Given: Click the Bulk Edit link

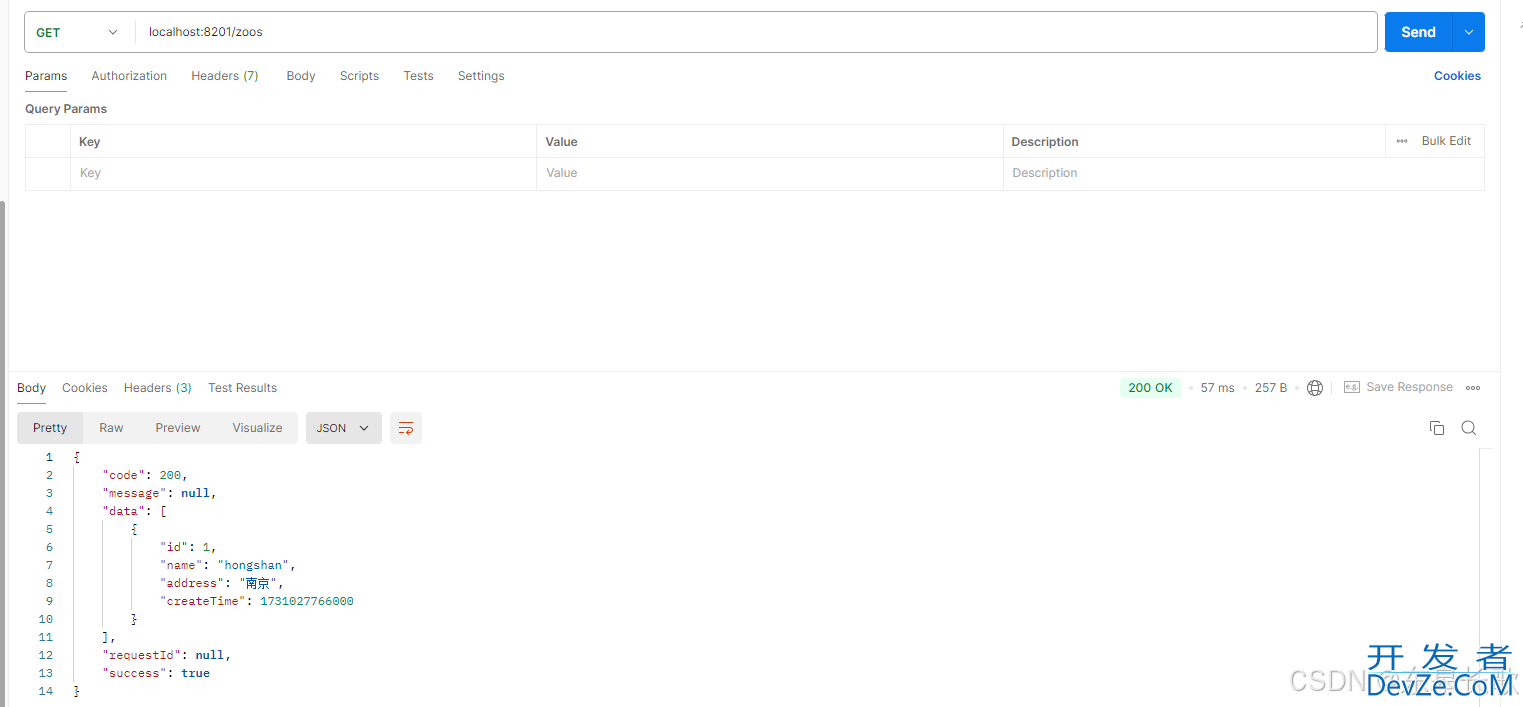Looking at the screenshot, I should (1446, 141).
